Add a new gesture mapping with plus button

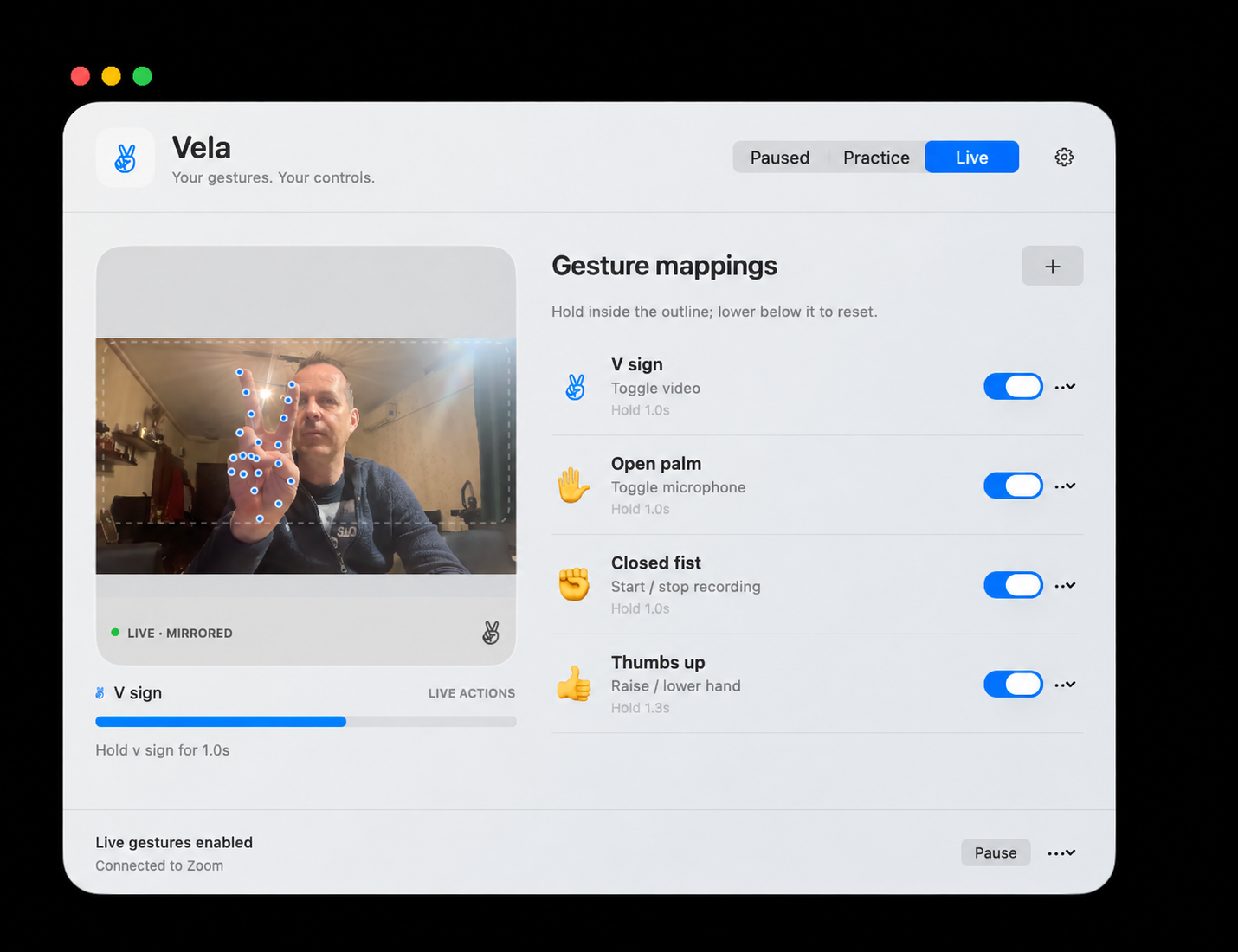pyautogui.click(x=1052, y=267)
